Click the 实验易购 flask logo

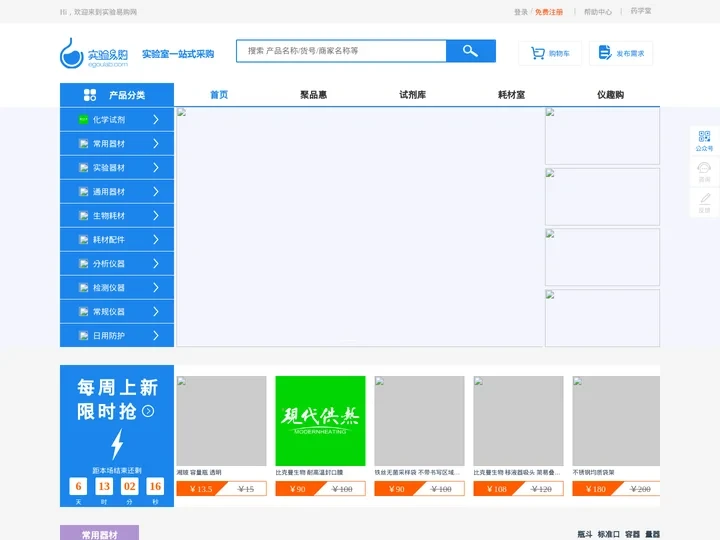94,54
